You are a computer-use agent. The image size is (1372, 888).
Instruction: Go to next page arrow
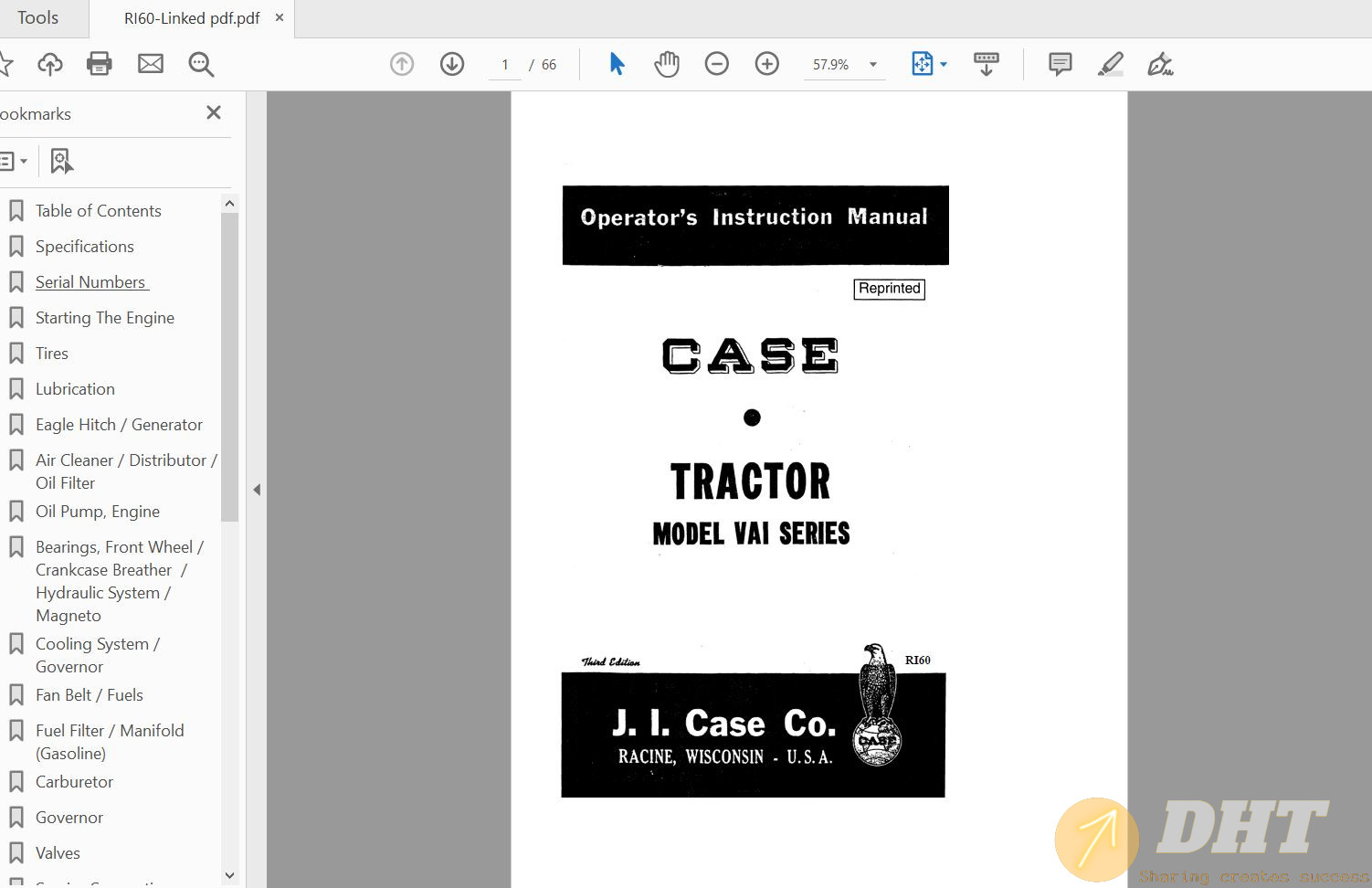click(x=452, y=64)
